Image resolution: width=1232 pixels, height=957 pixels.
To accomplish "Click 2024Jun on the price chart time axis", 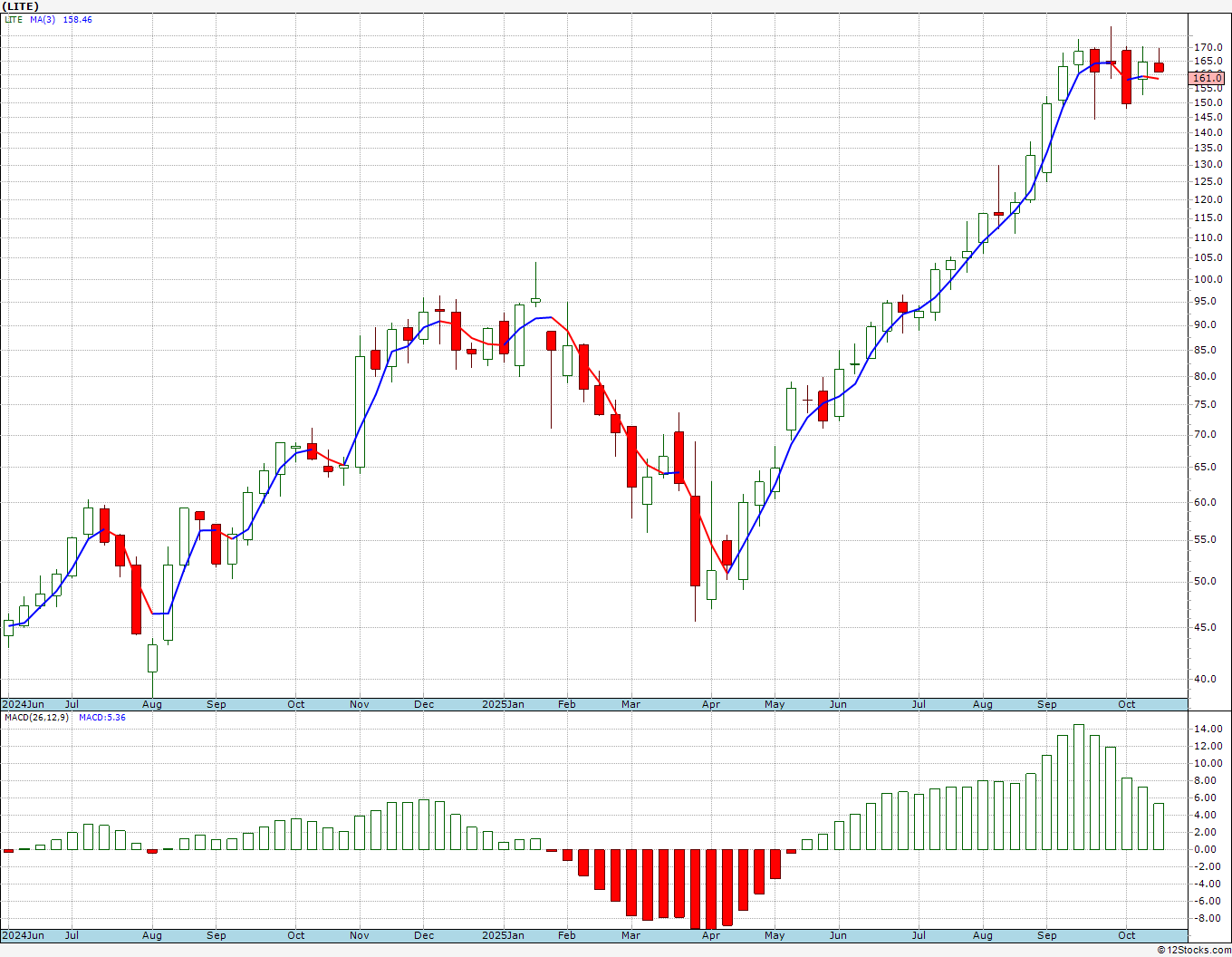I will [x=23, y=704].
